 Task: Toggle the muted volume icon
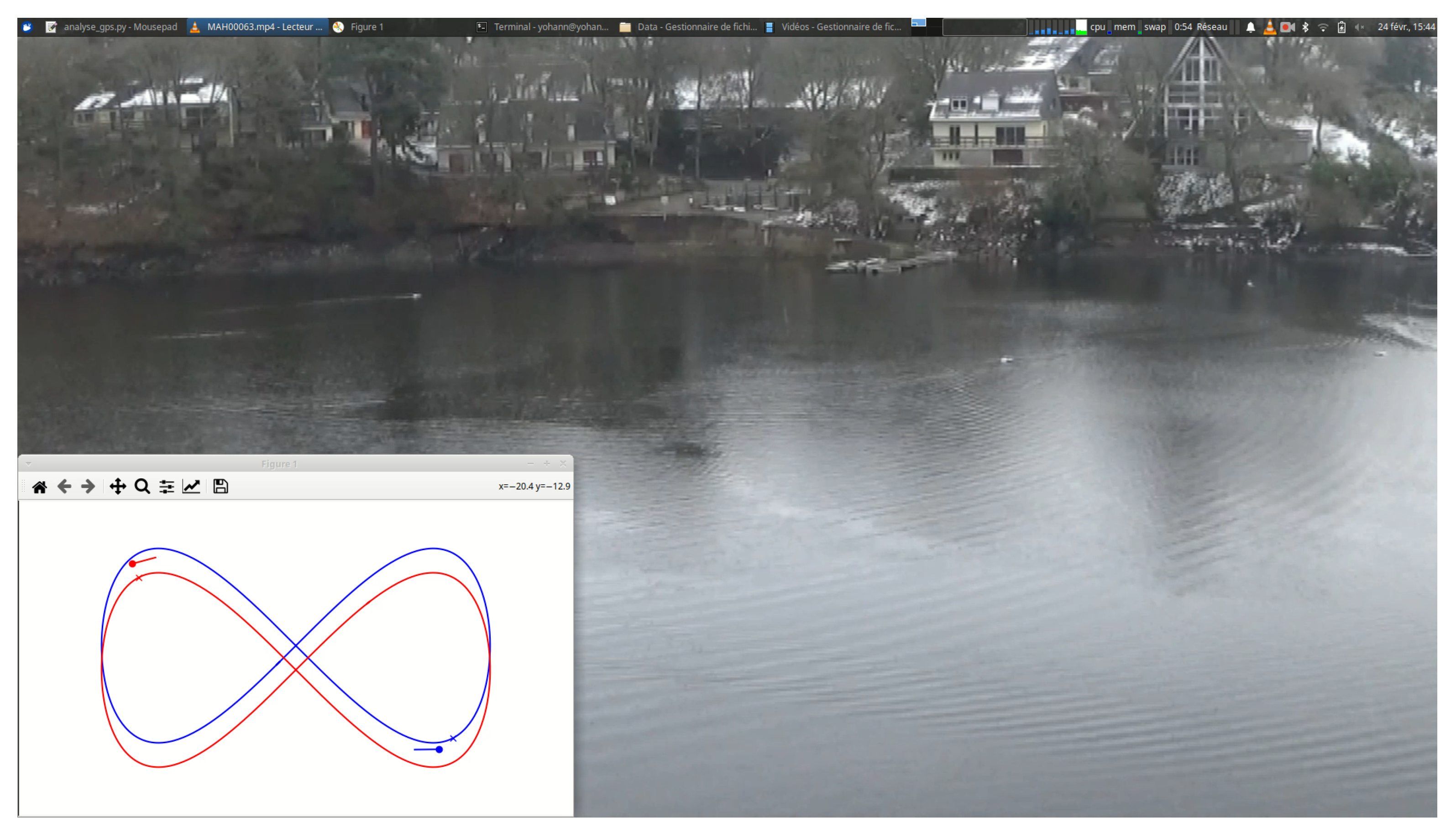[x=1359, y=26]
